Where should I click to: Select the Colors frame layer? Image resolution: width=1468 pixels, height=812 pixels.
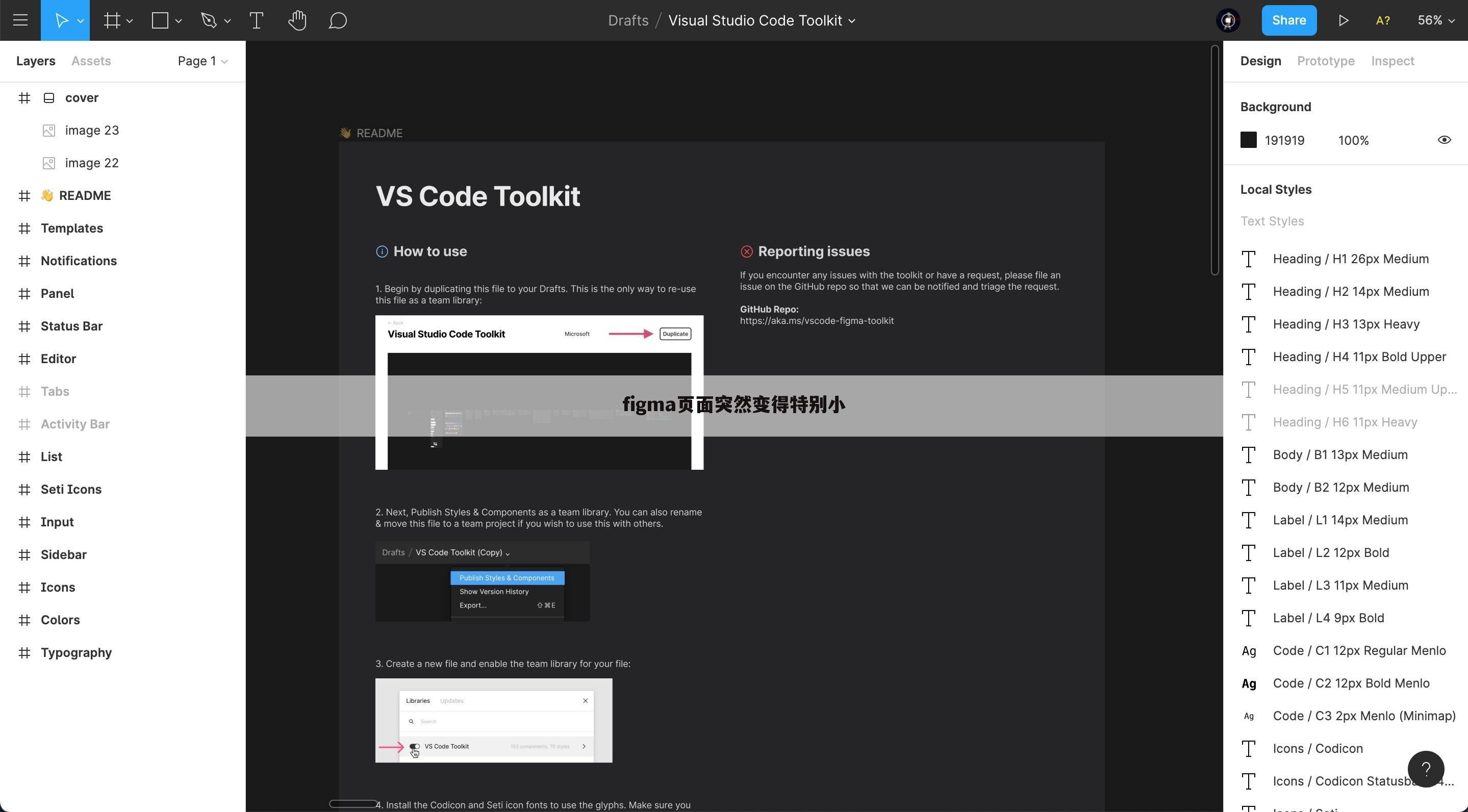[x=122, y=620]
